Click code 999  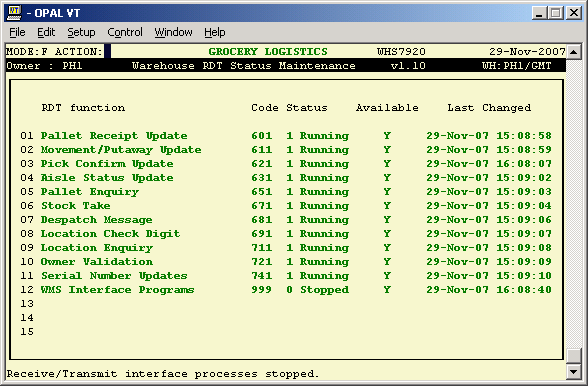coord(261,290)
